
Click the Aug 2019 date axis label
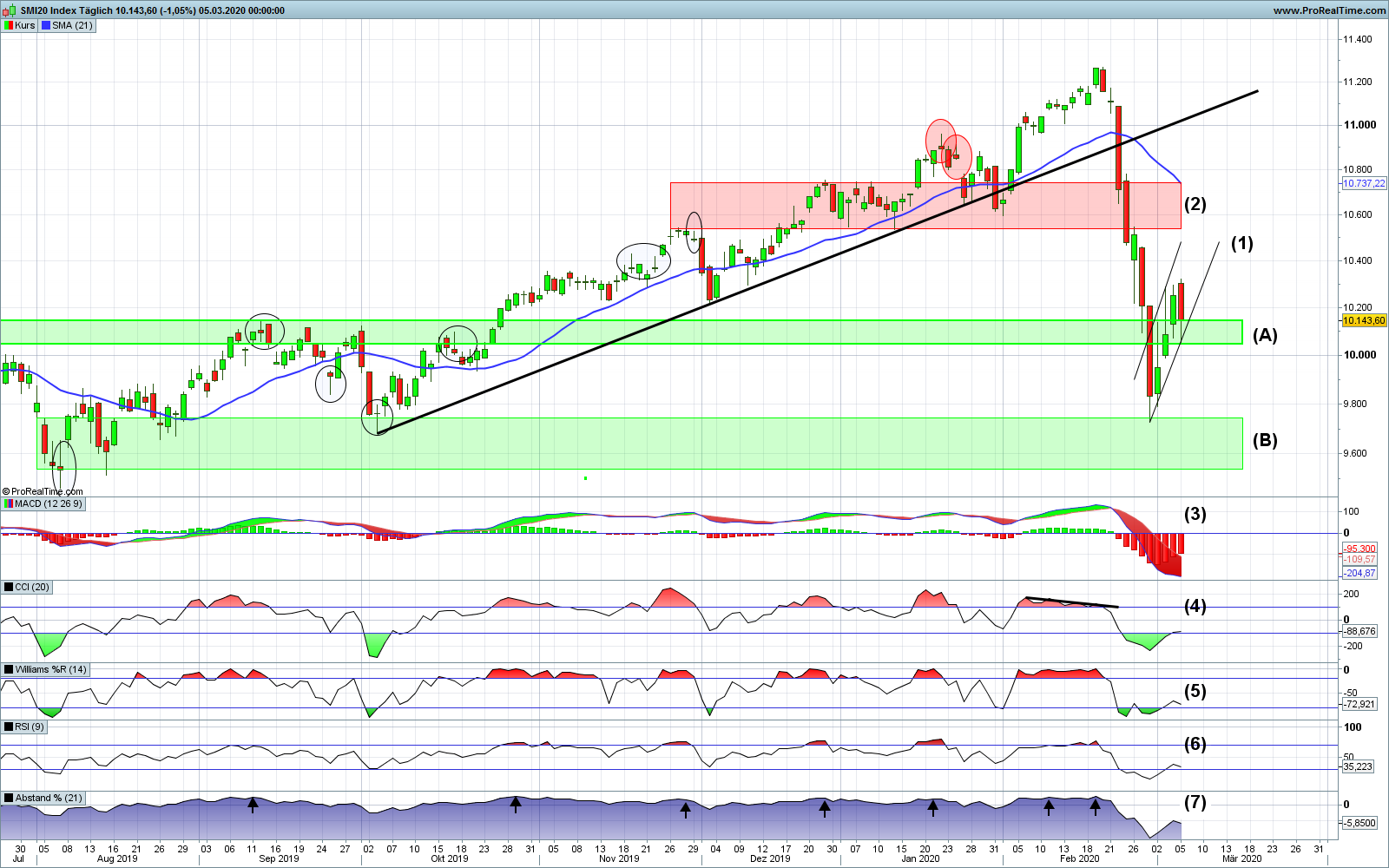(x=117, y=858)
